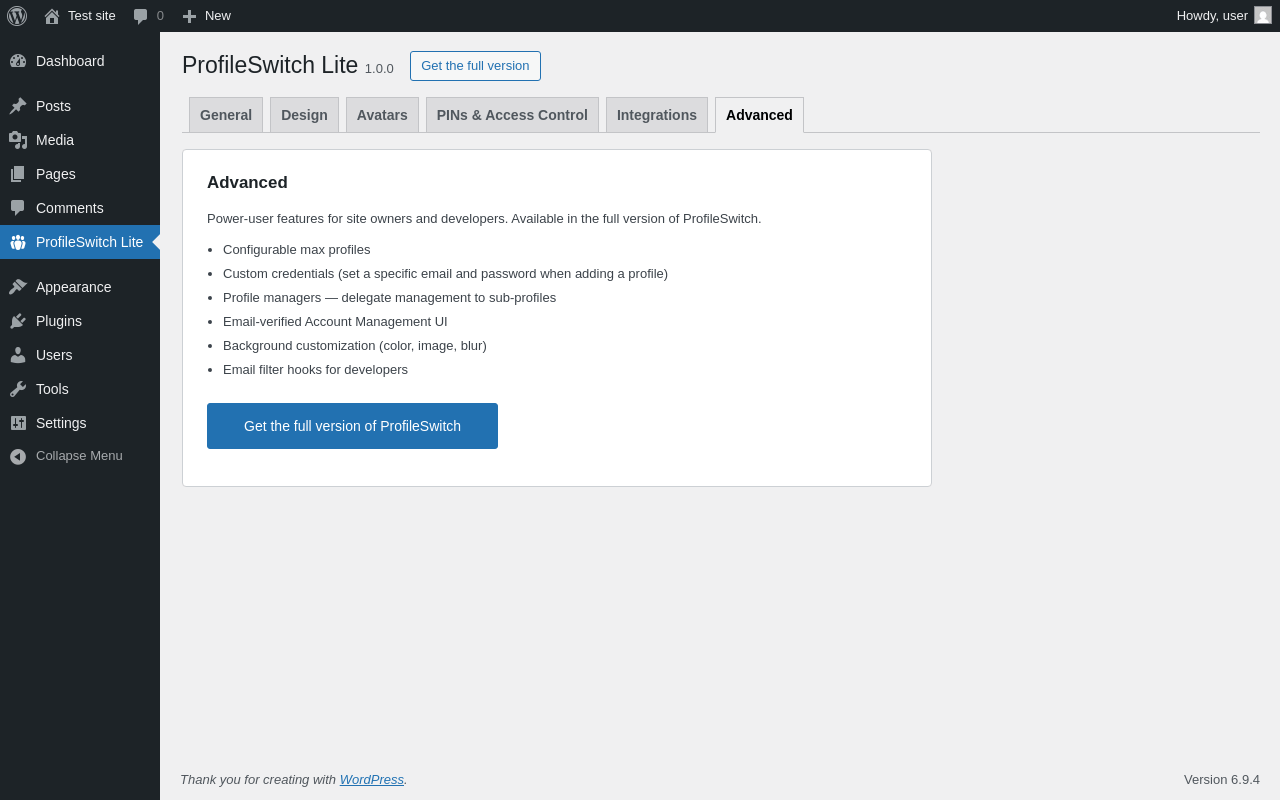Click the WordPress logo icon
1280x800 pixels.
click(x=17, y=16)
